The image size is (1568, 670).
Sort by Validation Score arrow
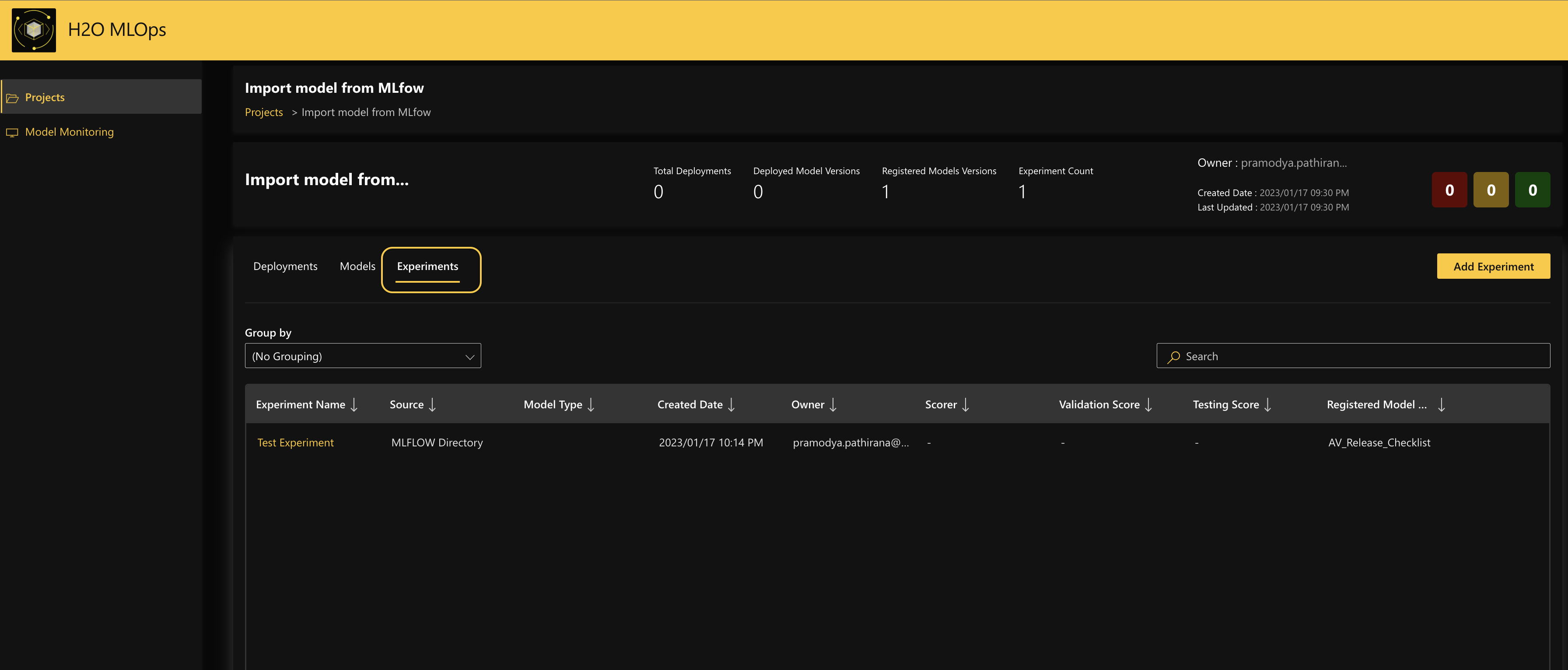(x=1148, y=405)
